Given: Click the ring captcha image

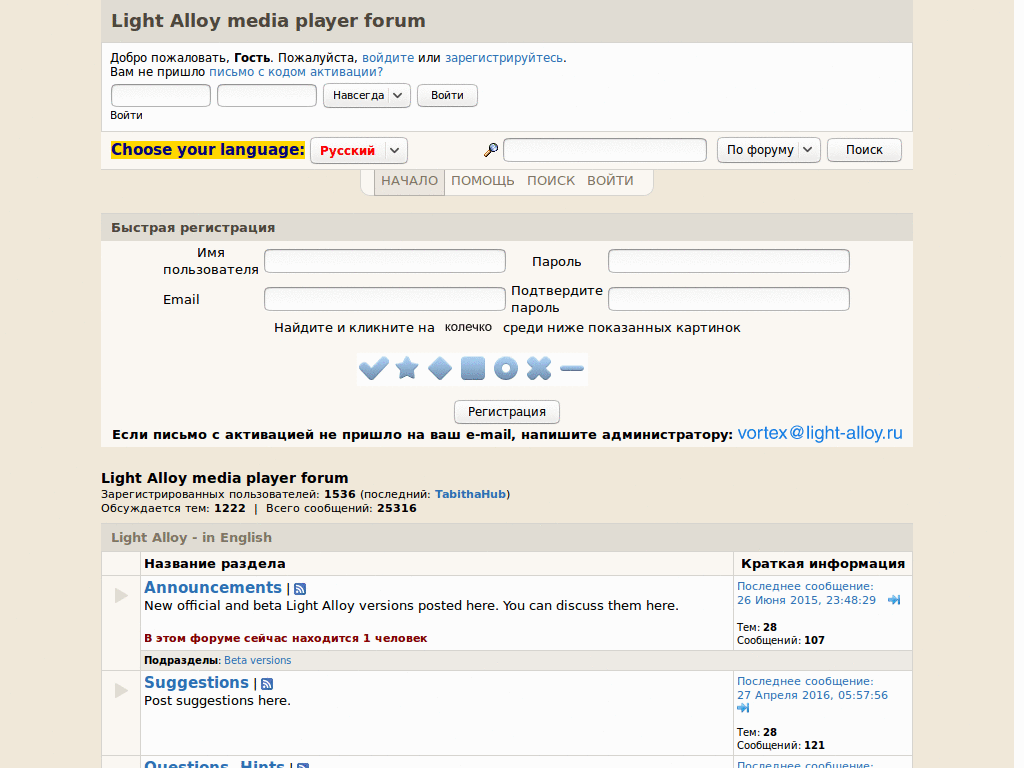Looking at the screenshot, I should 505,368.
